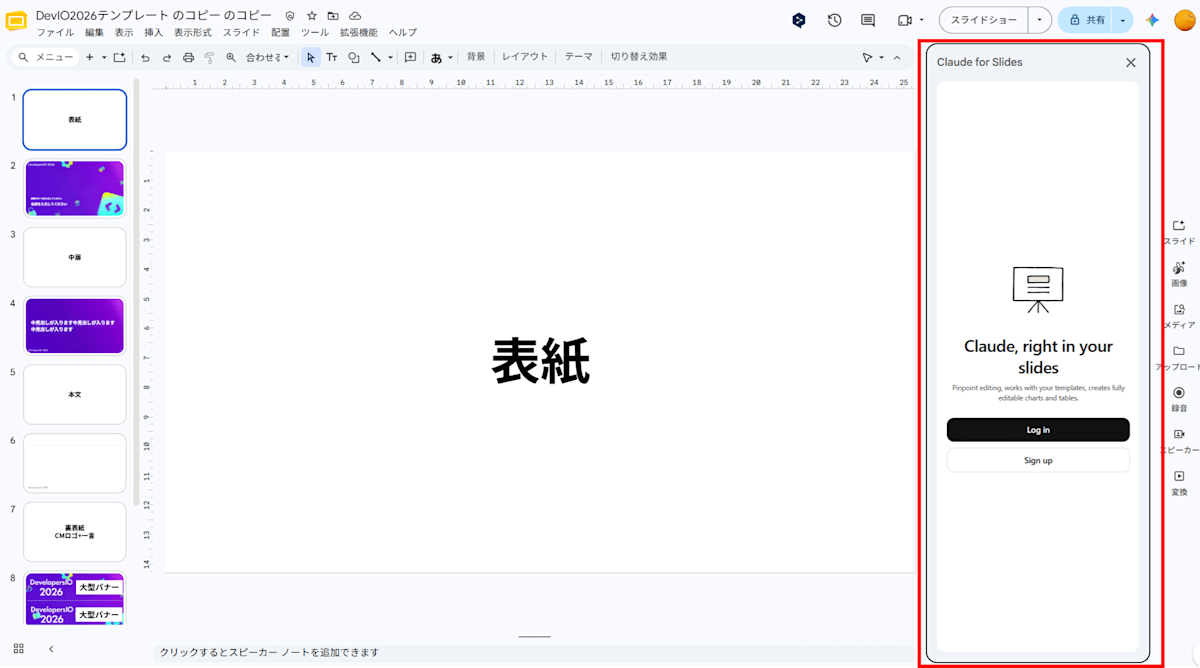Click the video meeting camera icon
The image size is (1200, 668).
point(905,20)
